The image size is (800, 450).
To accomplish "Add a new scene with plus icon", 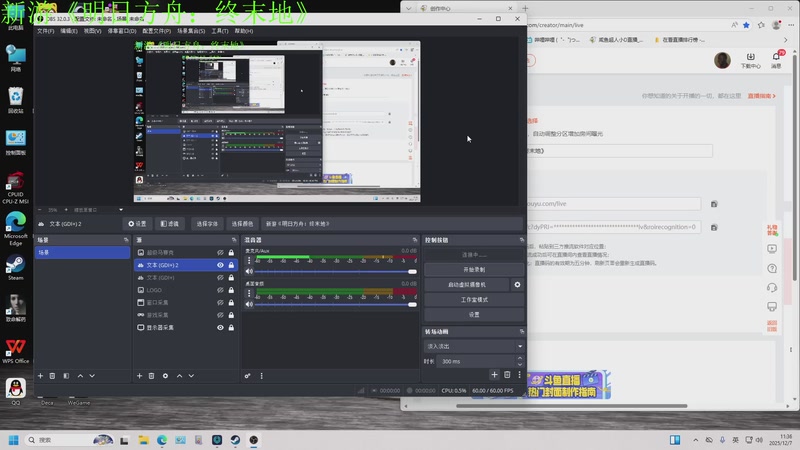I will point(40,376).
